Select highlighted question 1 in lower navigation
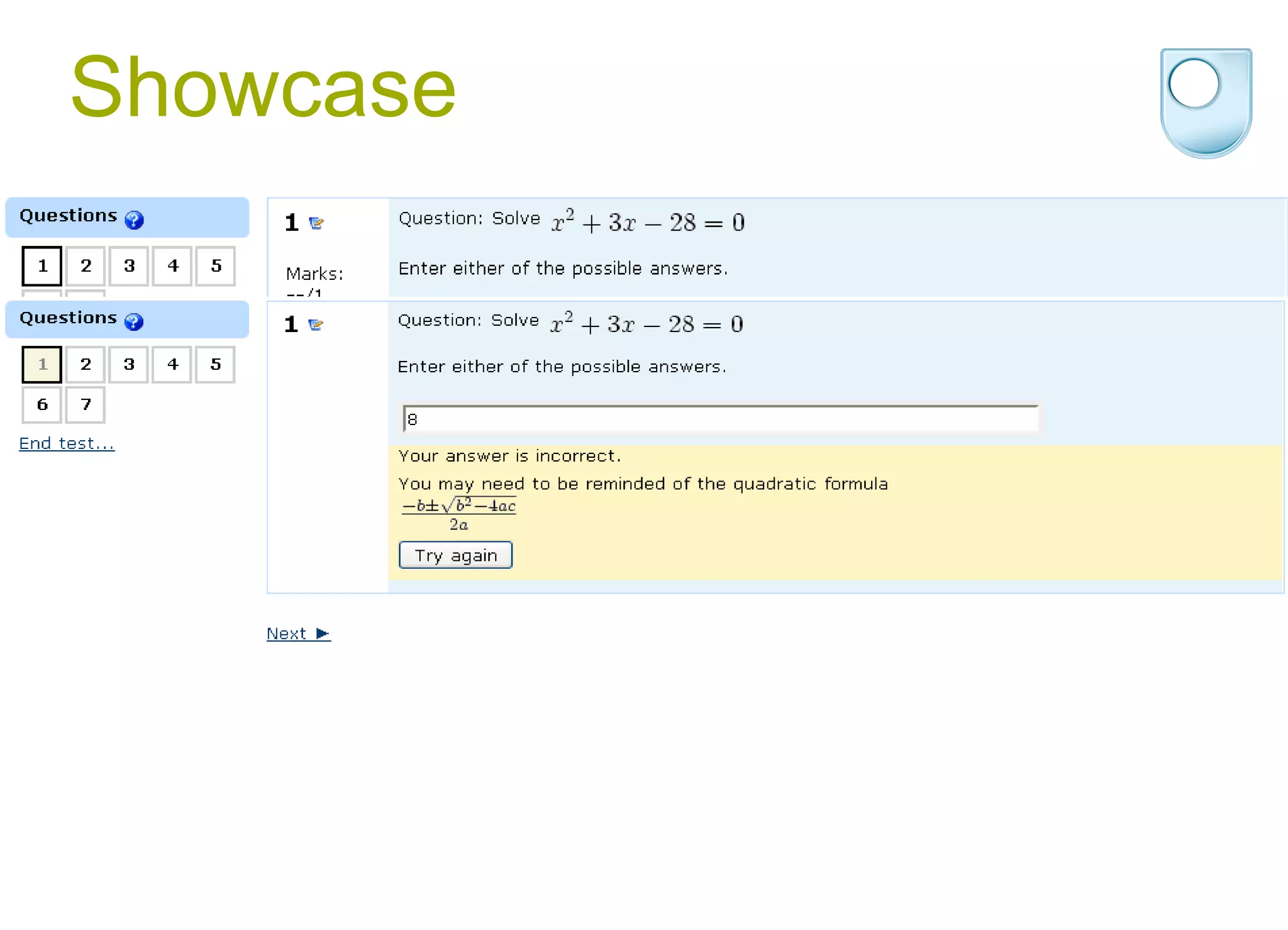 click(x=42, y=364)
